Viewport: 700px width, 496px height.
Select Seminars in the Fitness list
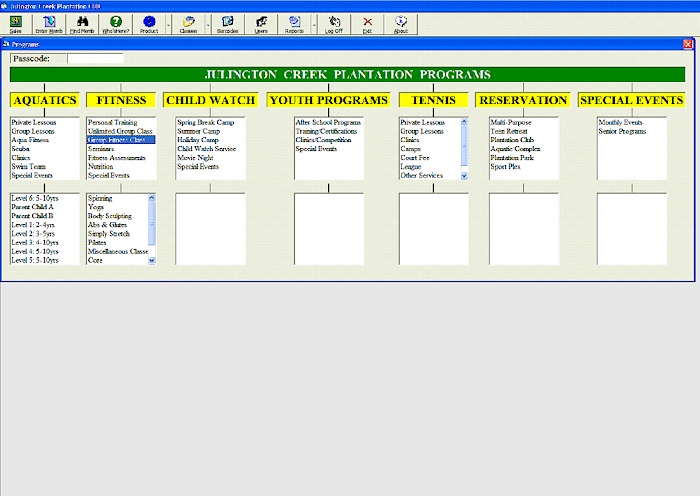[101, 149]
